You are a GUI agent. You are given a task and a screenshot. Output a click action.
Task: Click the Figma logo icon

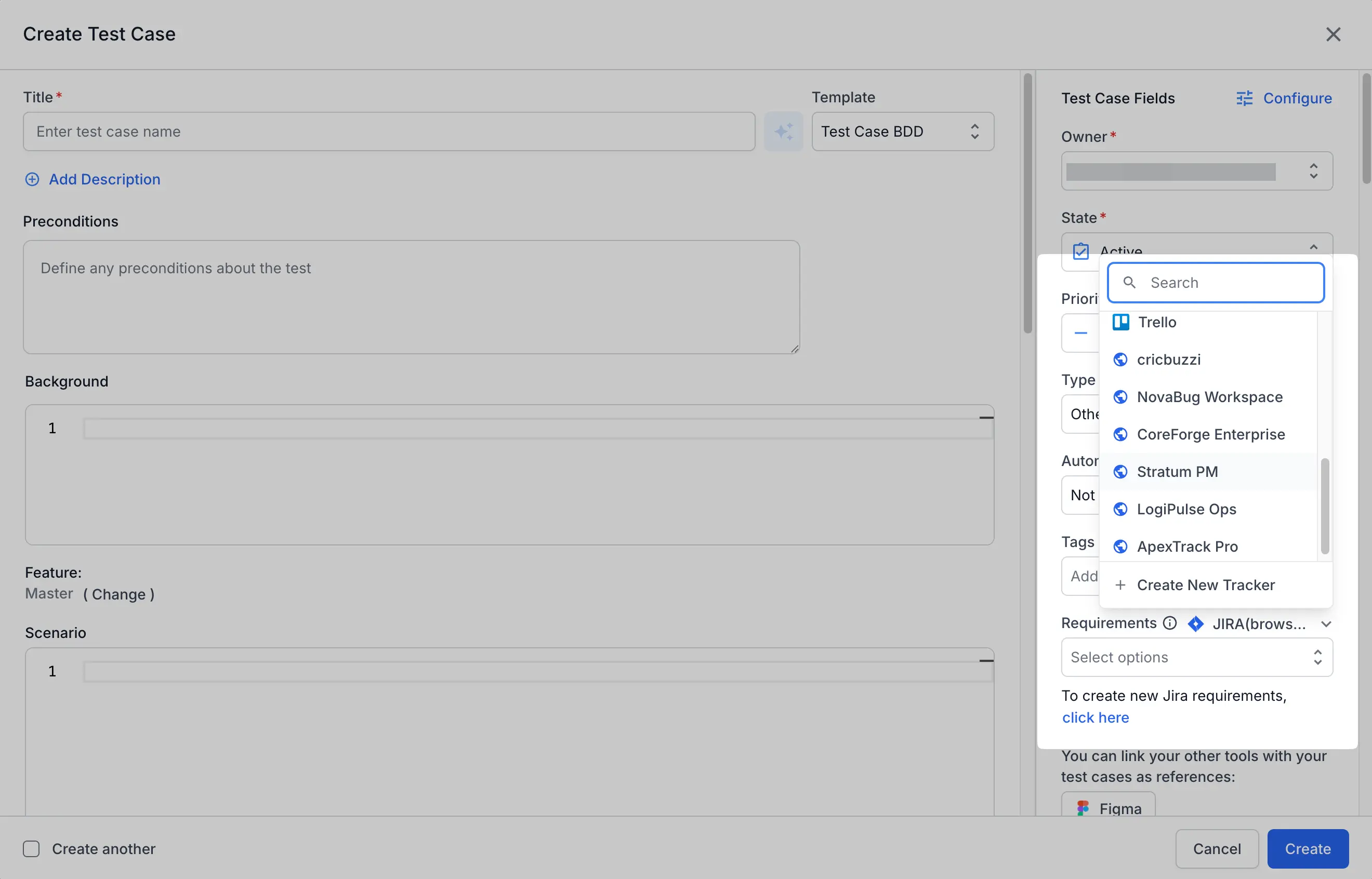point(1083,808)
